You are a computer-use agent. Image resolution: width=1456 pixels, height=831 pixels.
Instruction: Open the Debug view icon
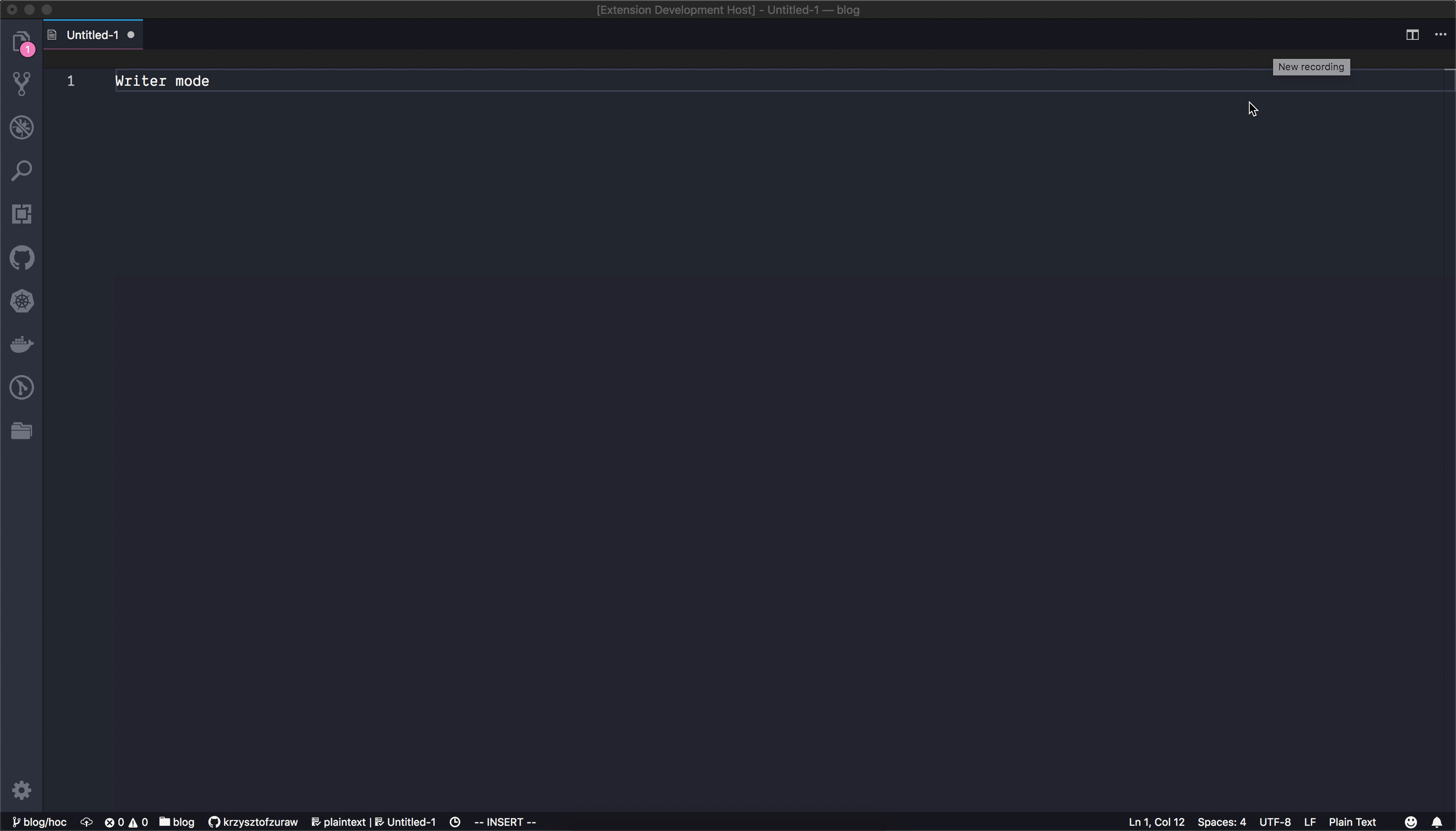click(x=22, y=127)
